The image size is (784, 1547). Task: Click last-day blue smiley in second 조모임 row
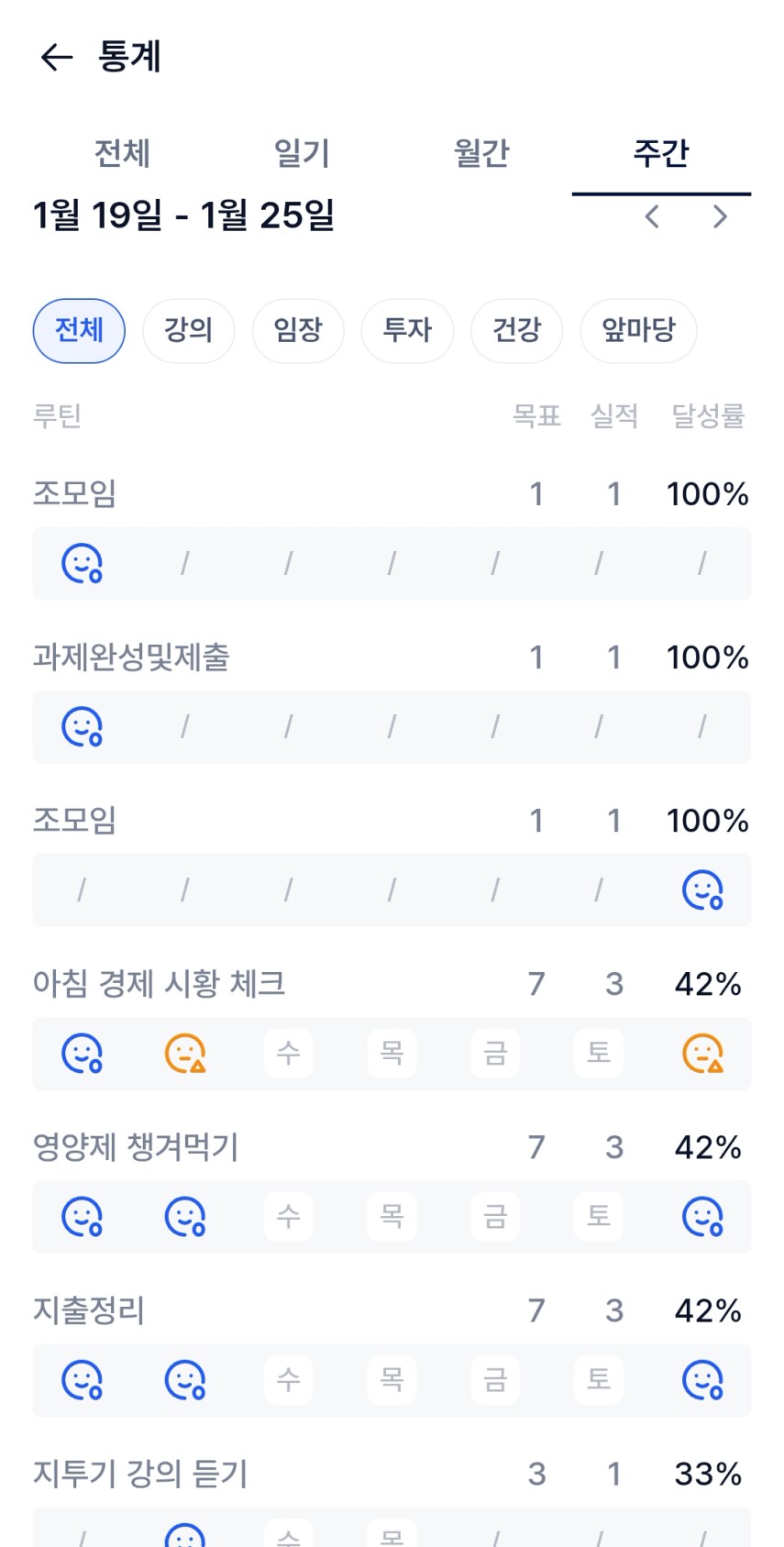tap(702, 890)
